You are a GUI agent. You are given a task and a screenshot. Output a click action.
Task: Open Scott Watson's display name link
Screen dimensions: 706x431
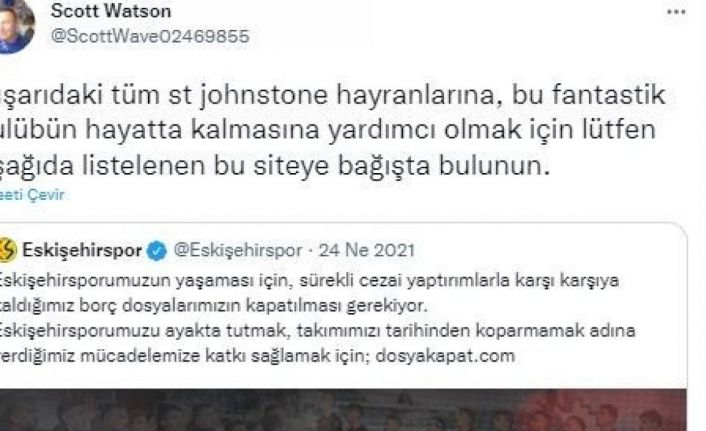click(x=111, y=11)
